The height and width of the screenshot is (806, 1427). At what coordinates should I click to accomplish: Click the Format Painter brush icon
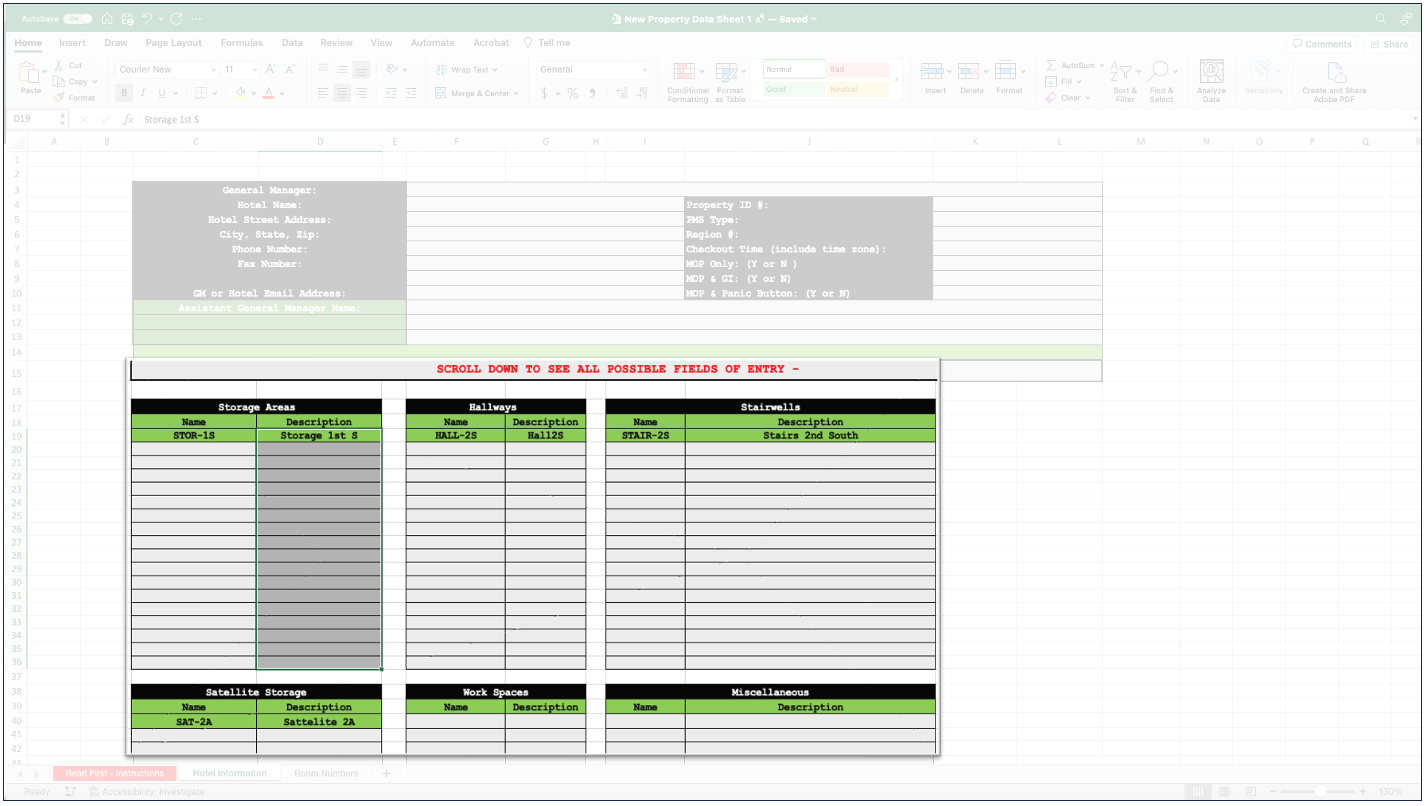coord(60,98)
